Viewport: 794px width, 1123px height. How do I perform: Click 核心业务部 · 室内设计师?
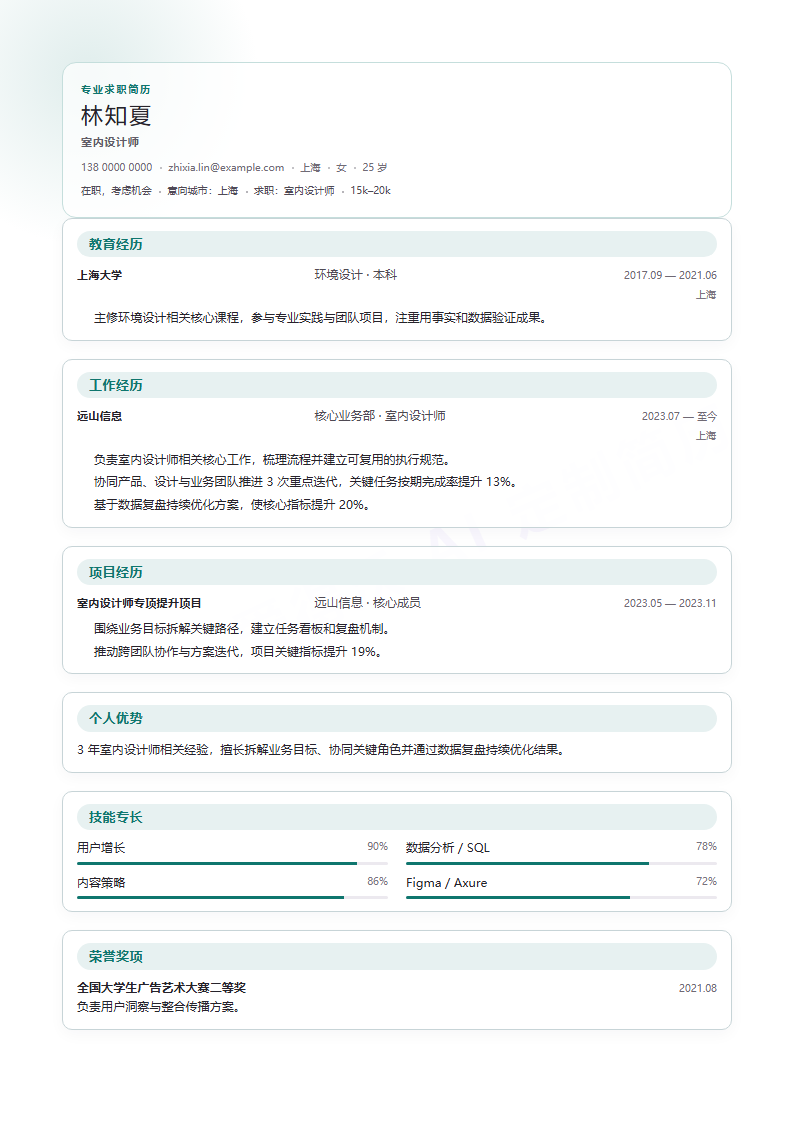[380, 416]
